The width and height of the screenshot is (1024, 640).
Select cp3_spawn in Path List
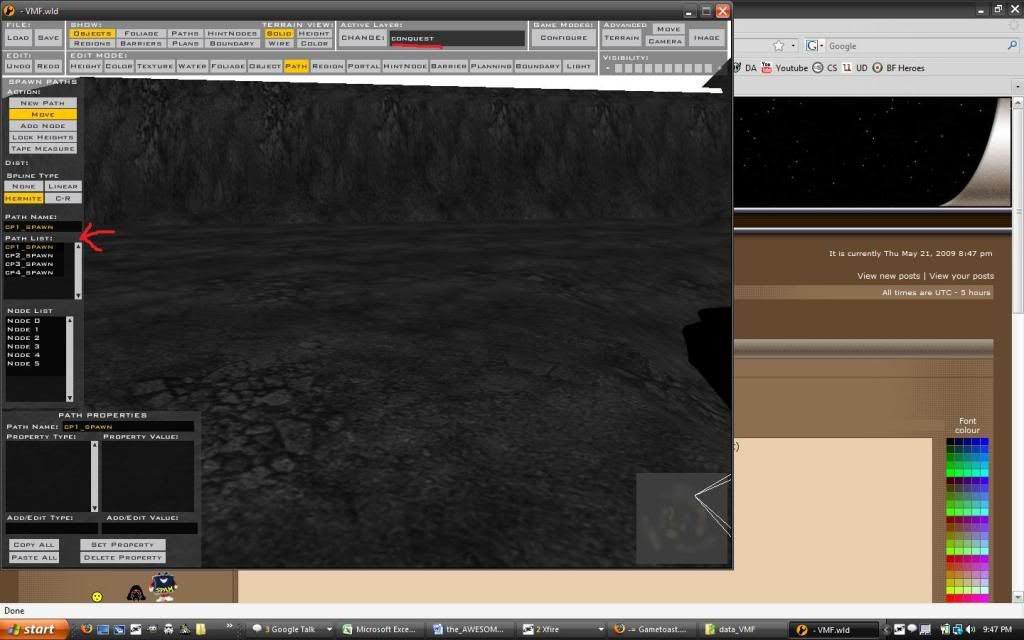29,264
